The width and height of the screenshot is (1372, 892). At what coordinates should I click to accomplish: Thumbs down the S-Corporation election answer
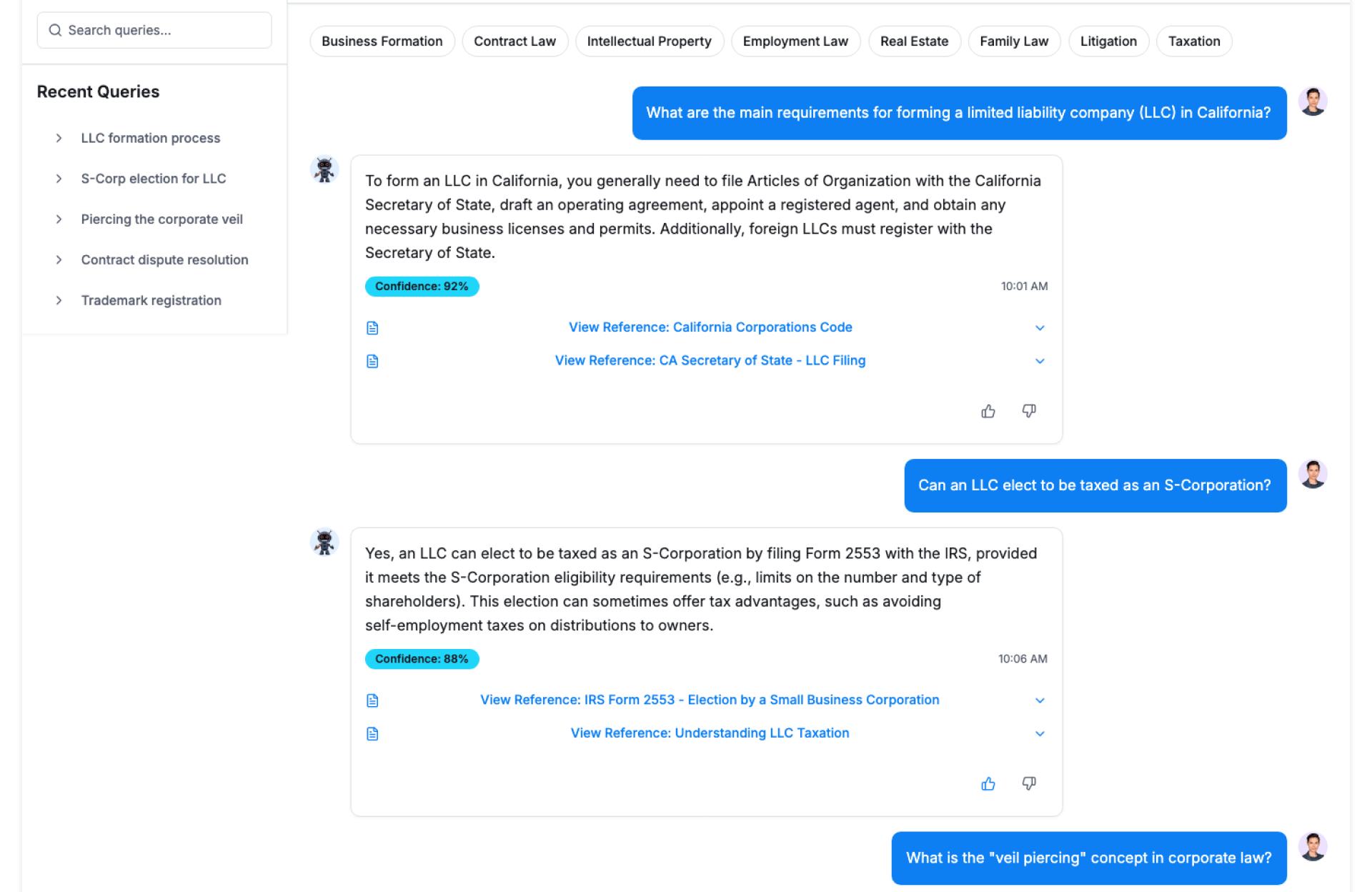[1028, 783]
